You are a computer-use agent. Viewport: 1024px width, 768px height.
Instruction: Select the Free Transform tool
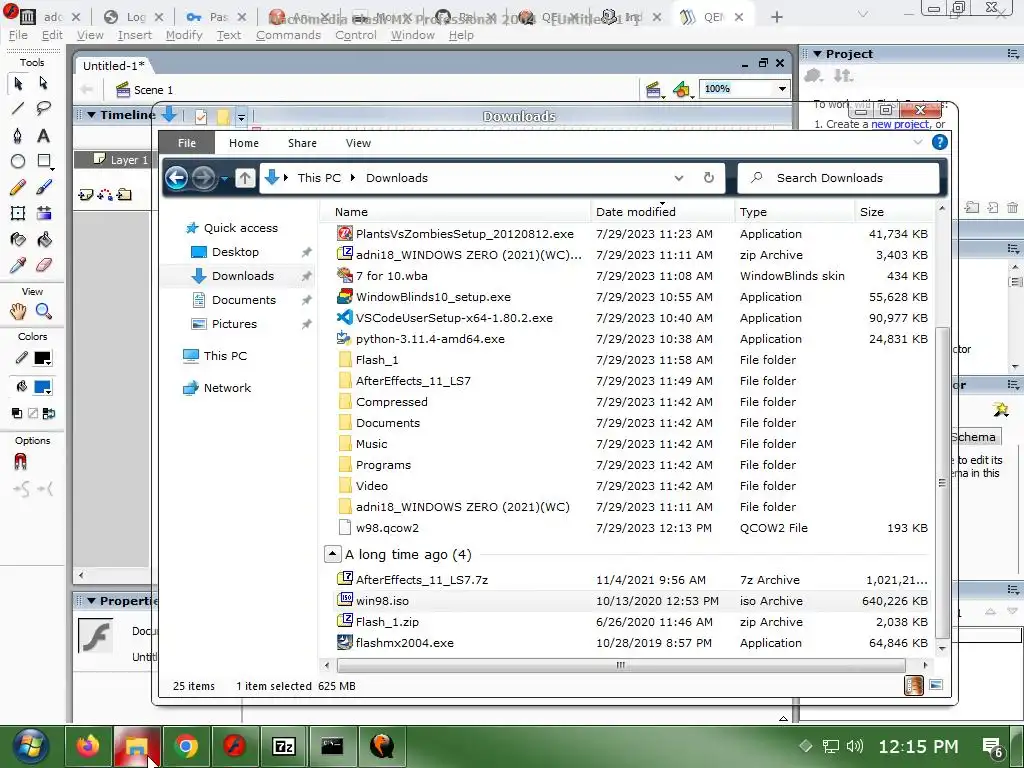18,214
